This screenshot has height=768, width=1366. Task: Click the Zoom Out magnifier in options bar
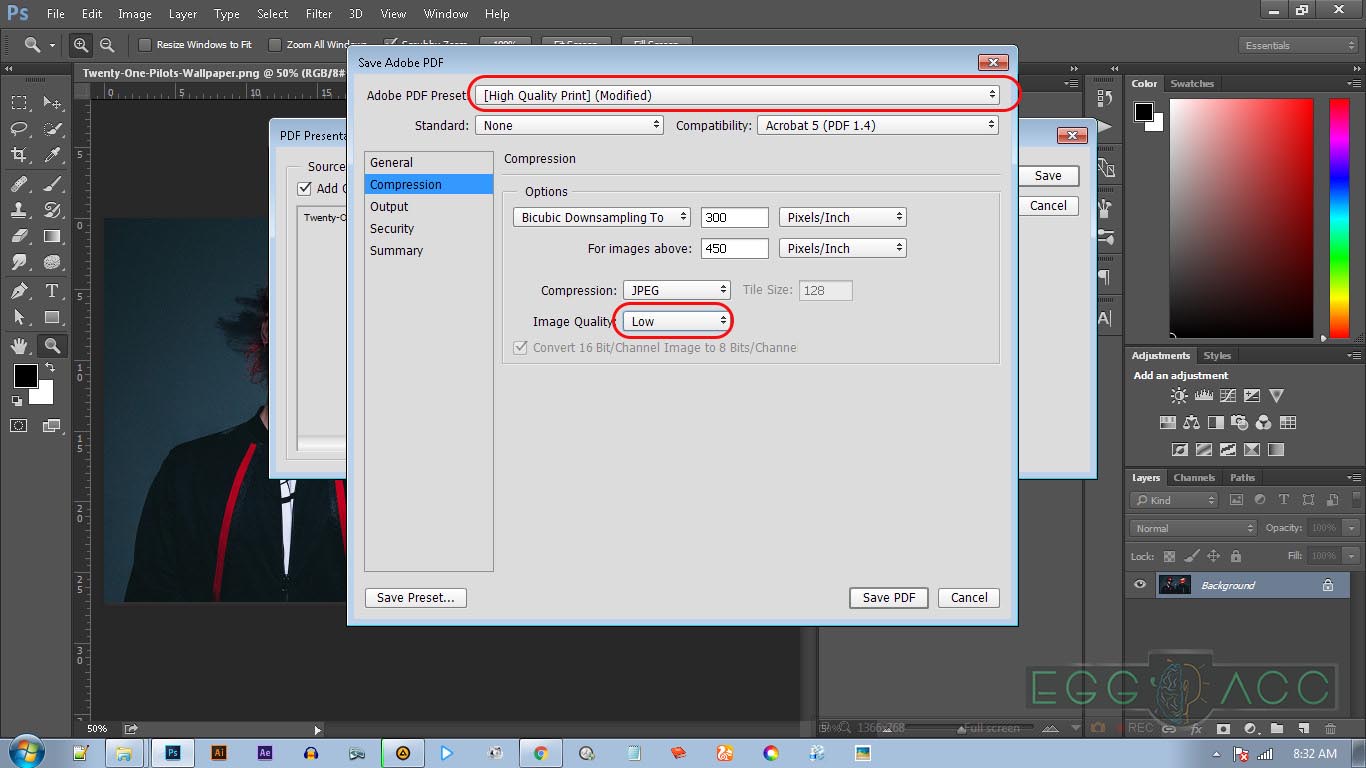pyautogui.click(x=107, y=45)
